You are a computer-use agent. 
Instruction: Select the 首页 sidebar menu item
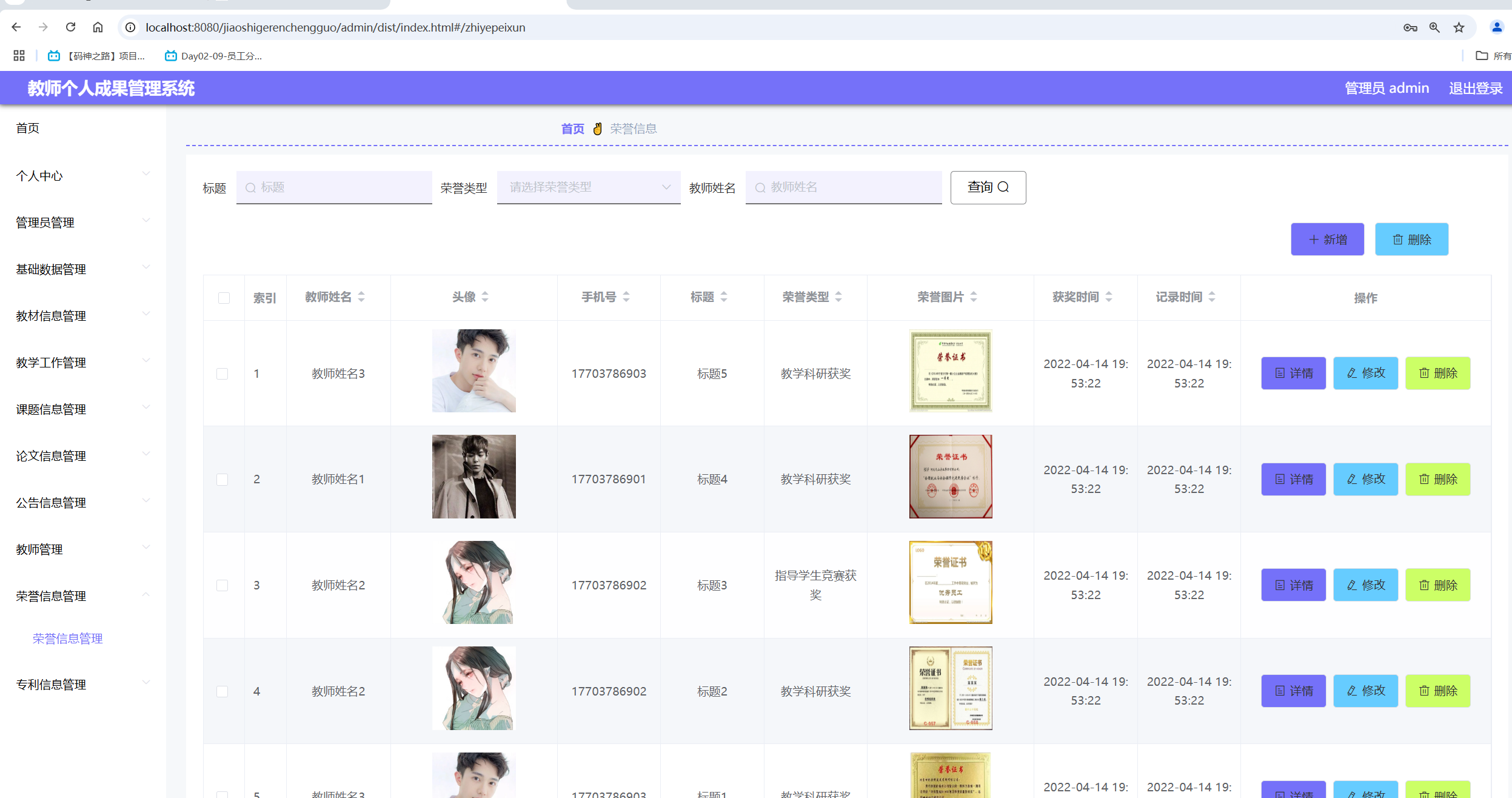pos(28,128)
